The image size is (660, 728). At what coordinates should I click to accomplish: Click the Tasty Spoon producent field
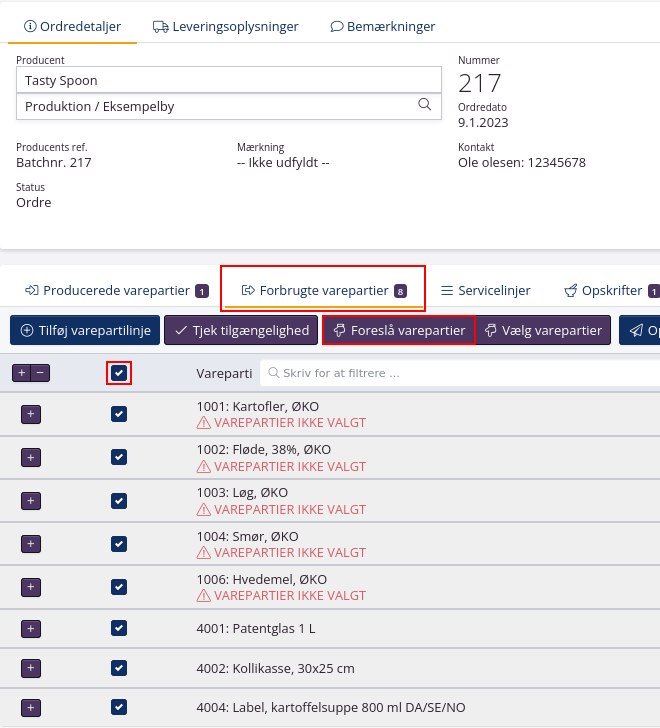[228, 80]
